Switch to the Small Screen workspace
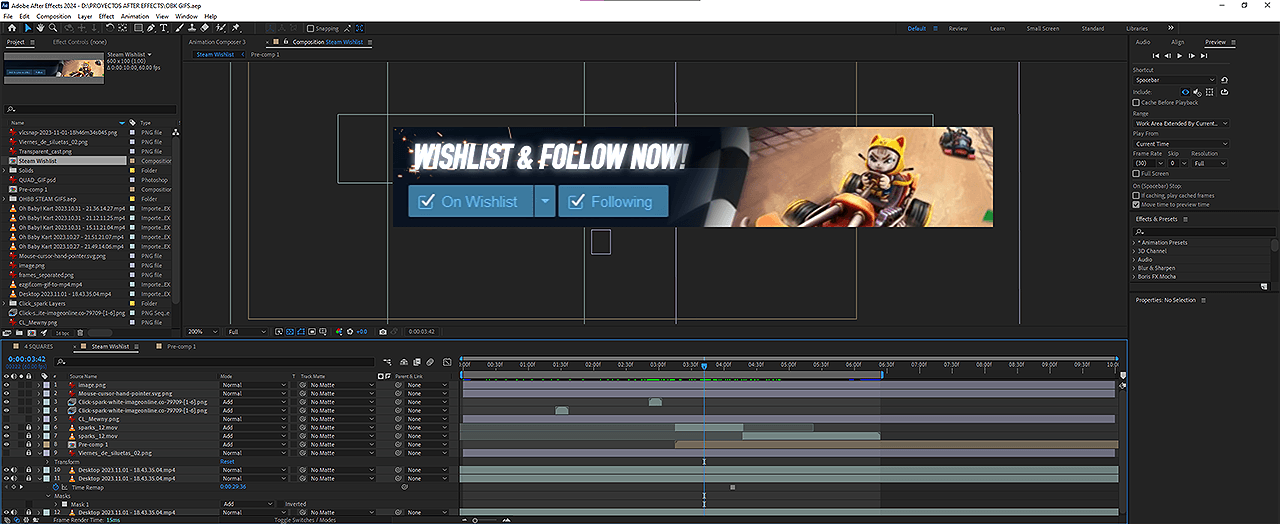 1043,28
